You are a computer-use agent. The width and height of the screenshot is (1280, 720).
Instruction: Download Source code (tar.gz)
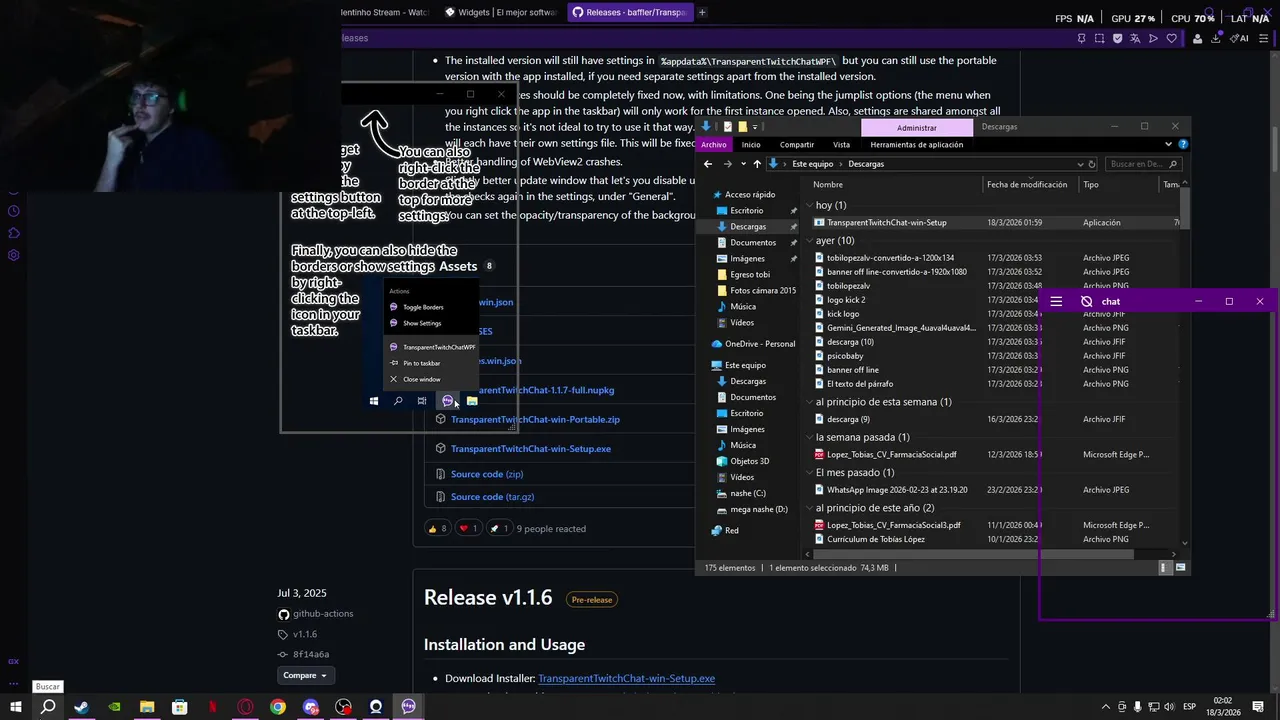(492, 497)
